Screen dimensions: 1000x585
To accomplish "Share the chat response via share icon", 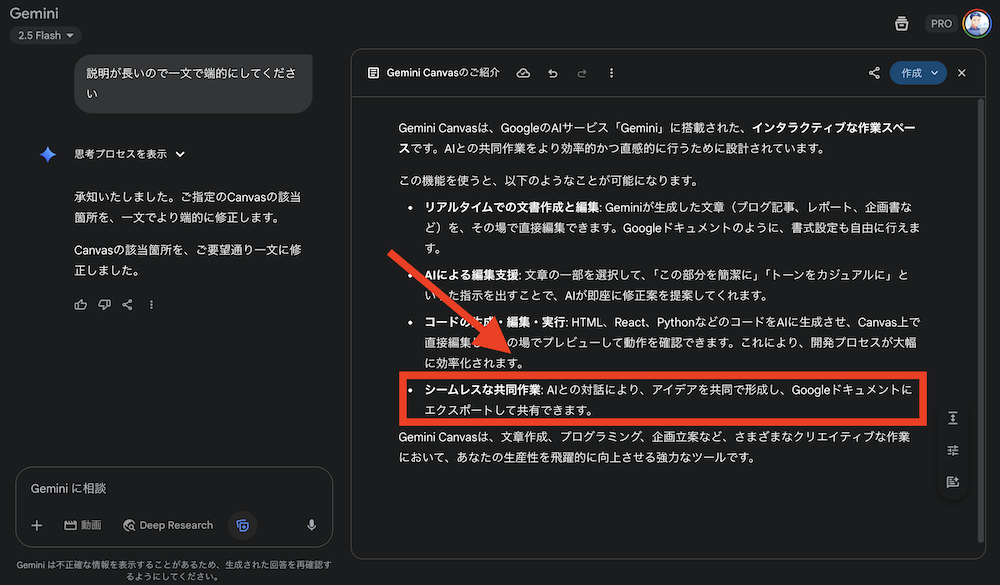I will coord(128,304).
